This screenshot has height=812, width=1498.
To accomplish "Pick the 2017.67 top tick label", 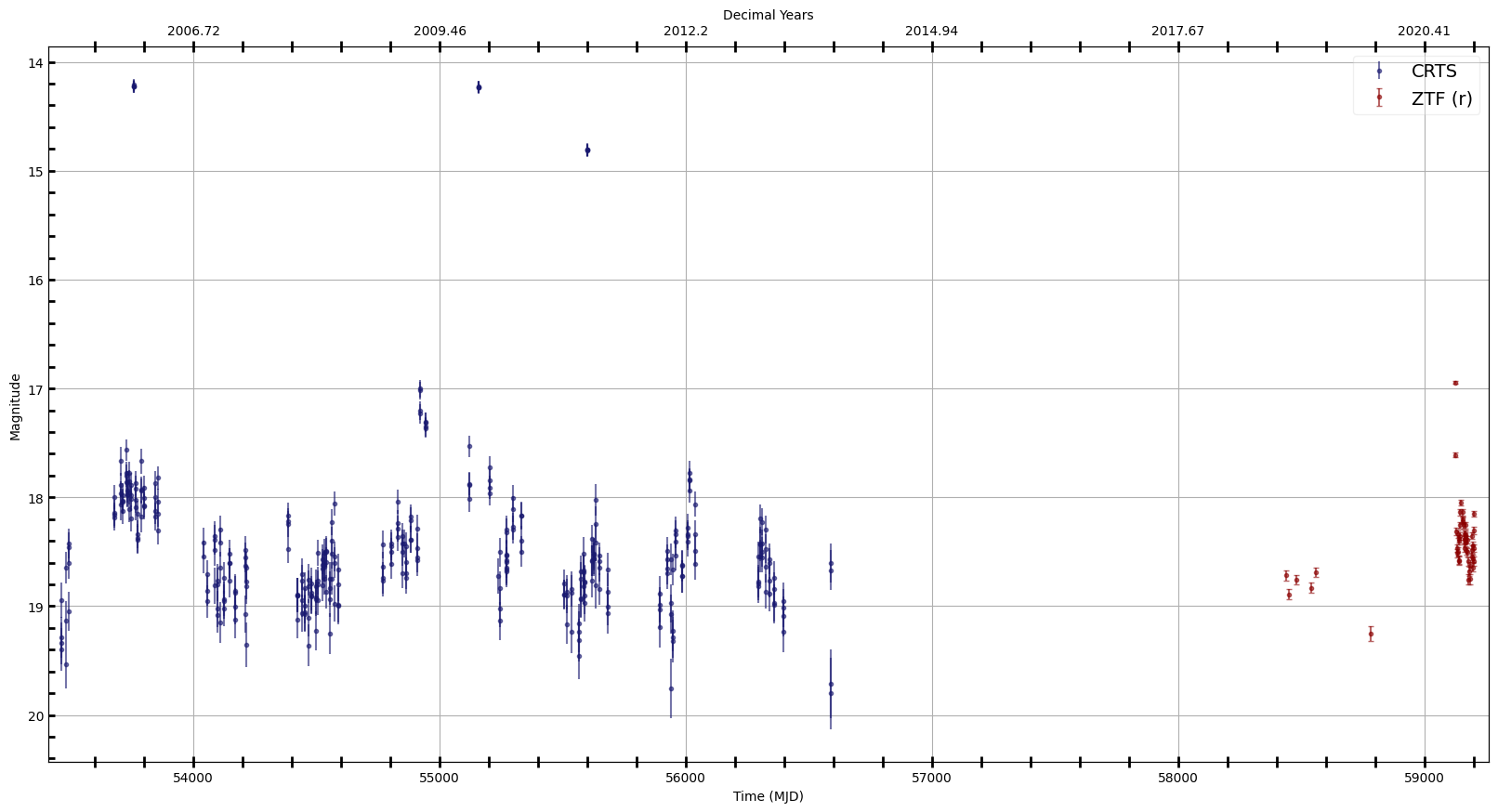I will tap(1177, 31).
